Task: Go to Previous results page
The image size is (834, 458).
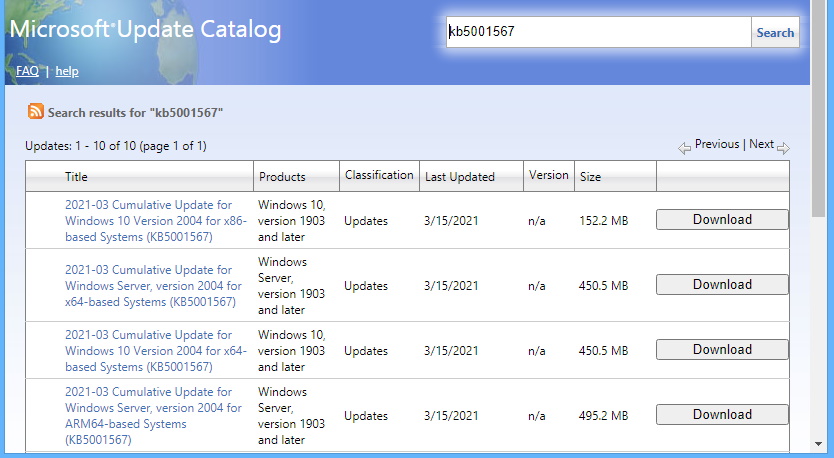Action: coord(716,144)
